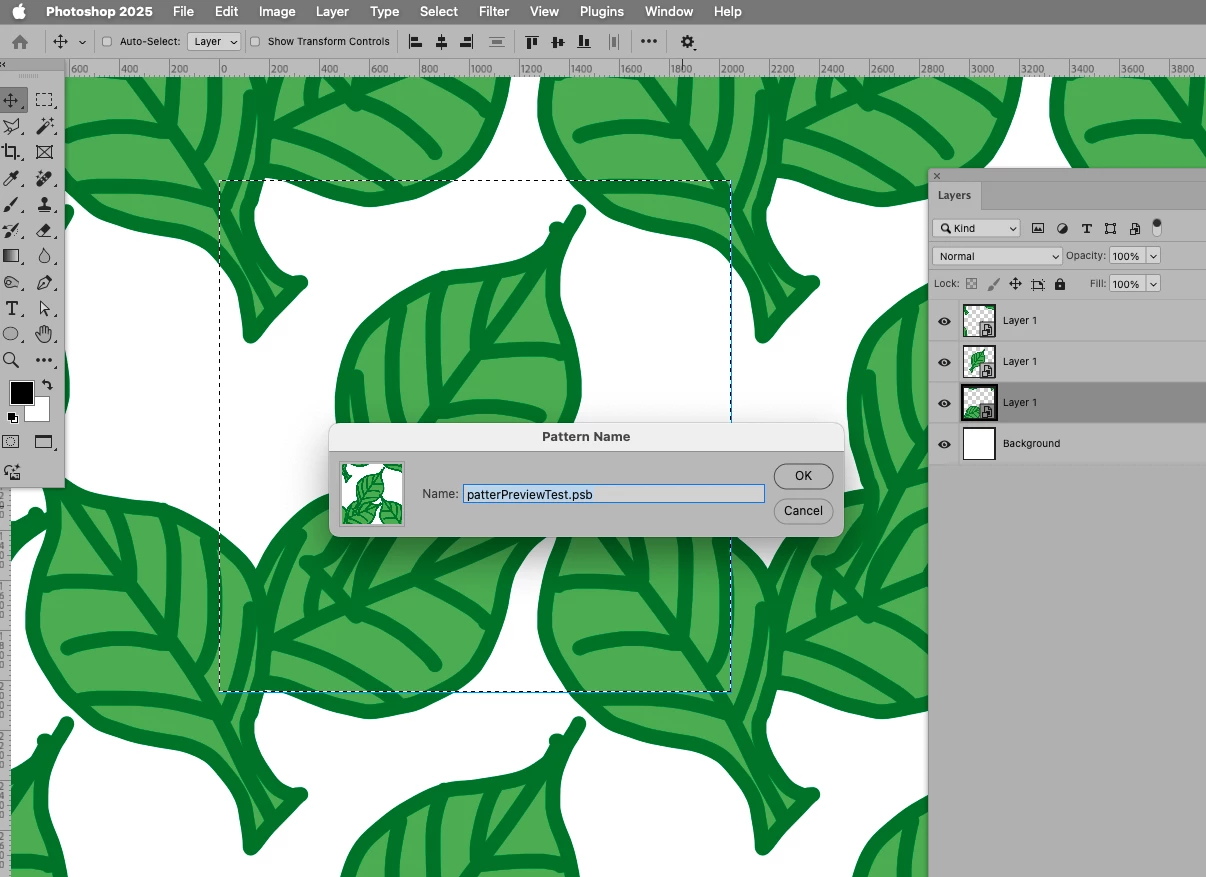Select the Path Selection arrow tool
Image resolution: width=1206 pixels, height=877 pixels.
pos(44,309)
